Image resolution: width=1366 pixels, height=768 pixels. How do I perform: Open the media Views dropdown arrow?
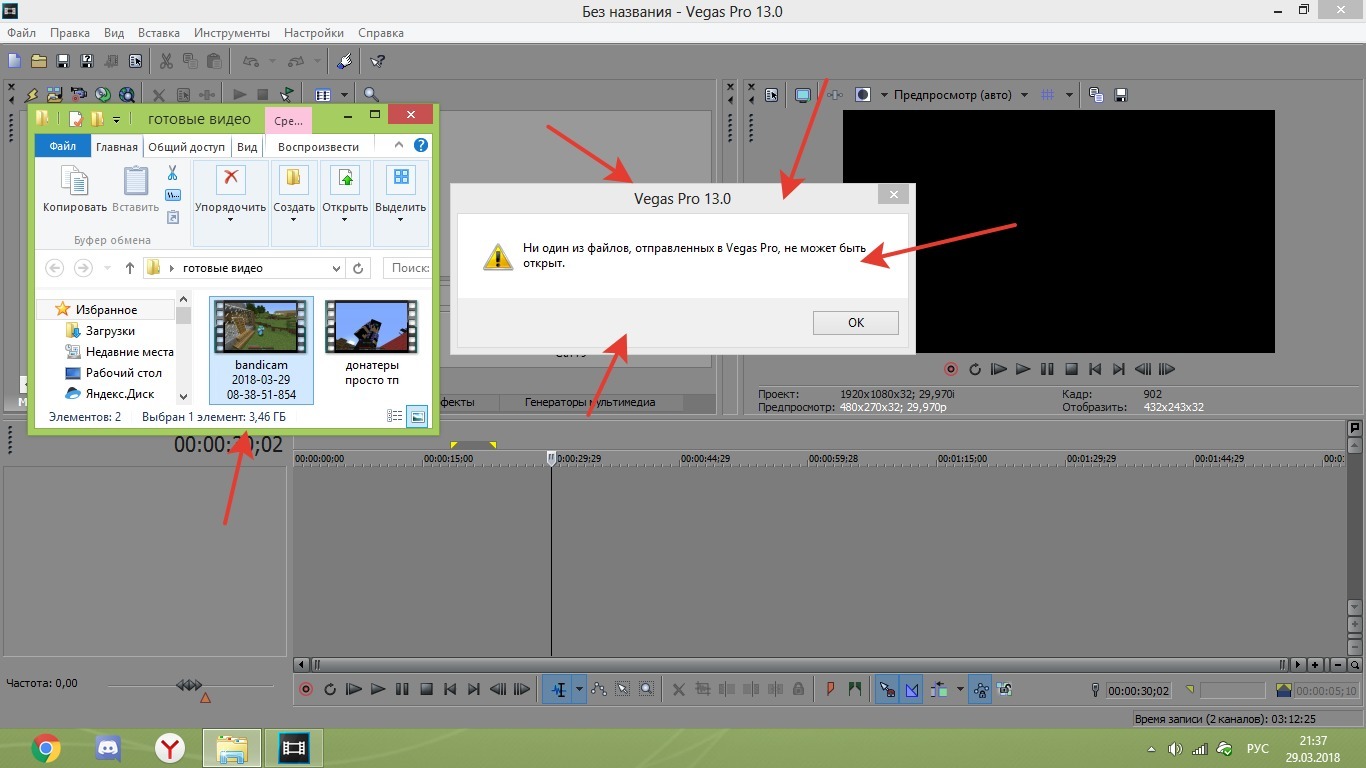tap(345, 95)
